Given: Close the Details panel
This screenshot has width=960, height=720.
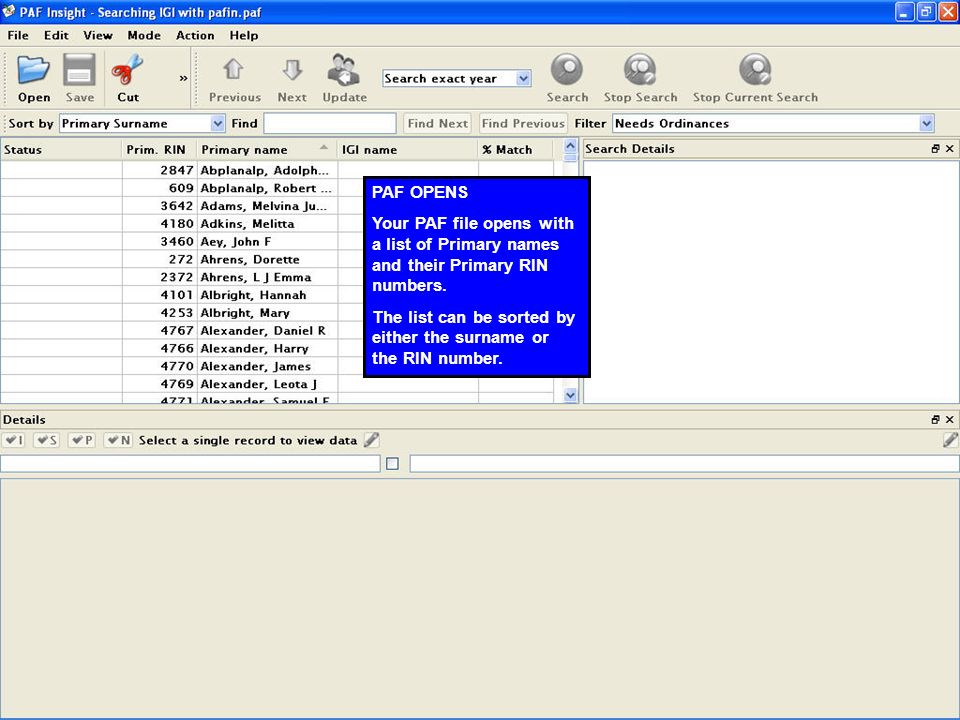Looking at the screenshot, I should [950, 419].
